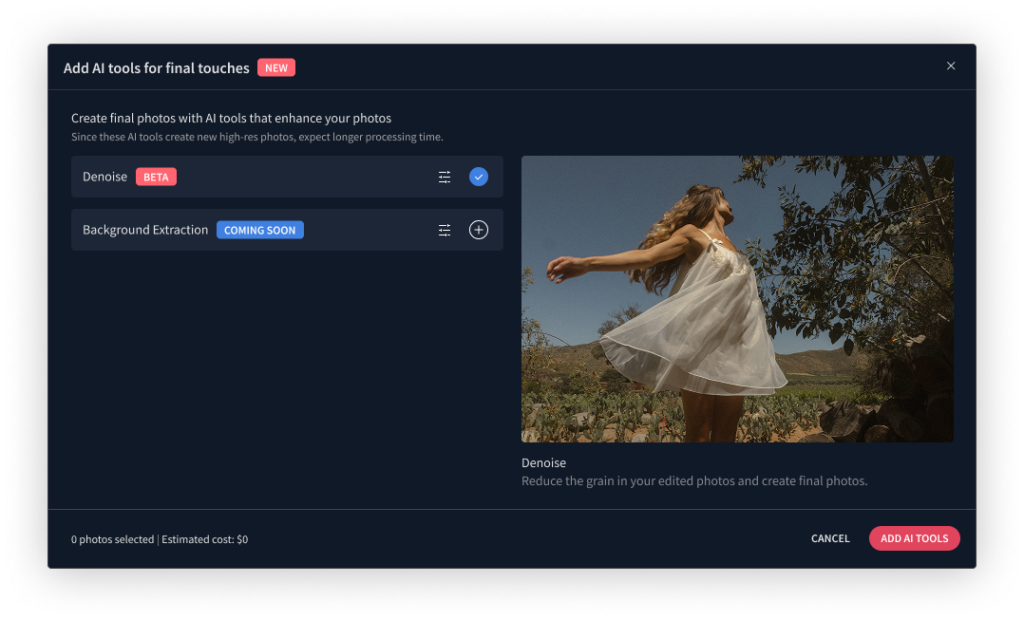Select the Denoise row label
The image size is (1024, 620).
tap(104, 177)
